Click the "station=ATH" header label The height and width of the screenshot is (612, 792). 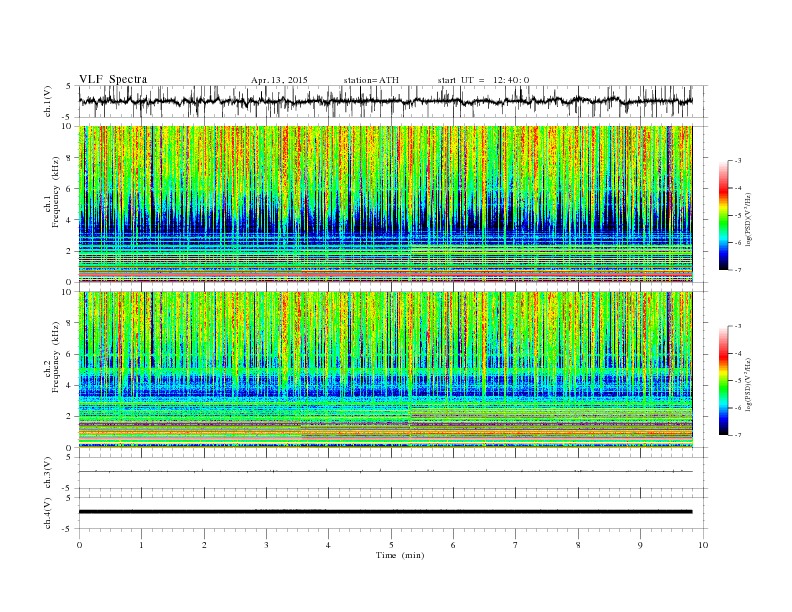click(x=371, y=80)
